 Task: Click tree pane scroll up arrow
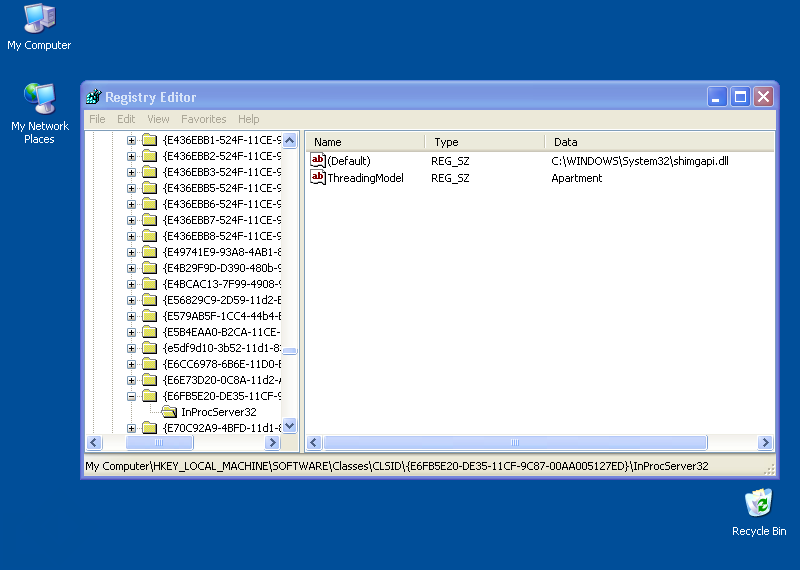tap(289, 140)
